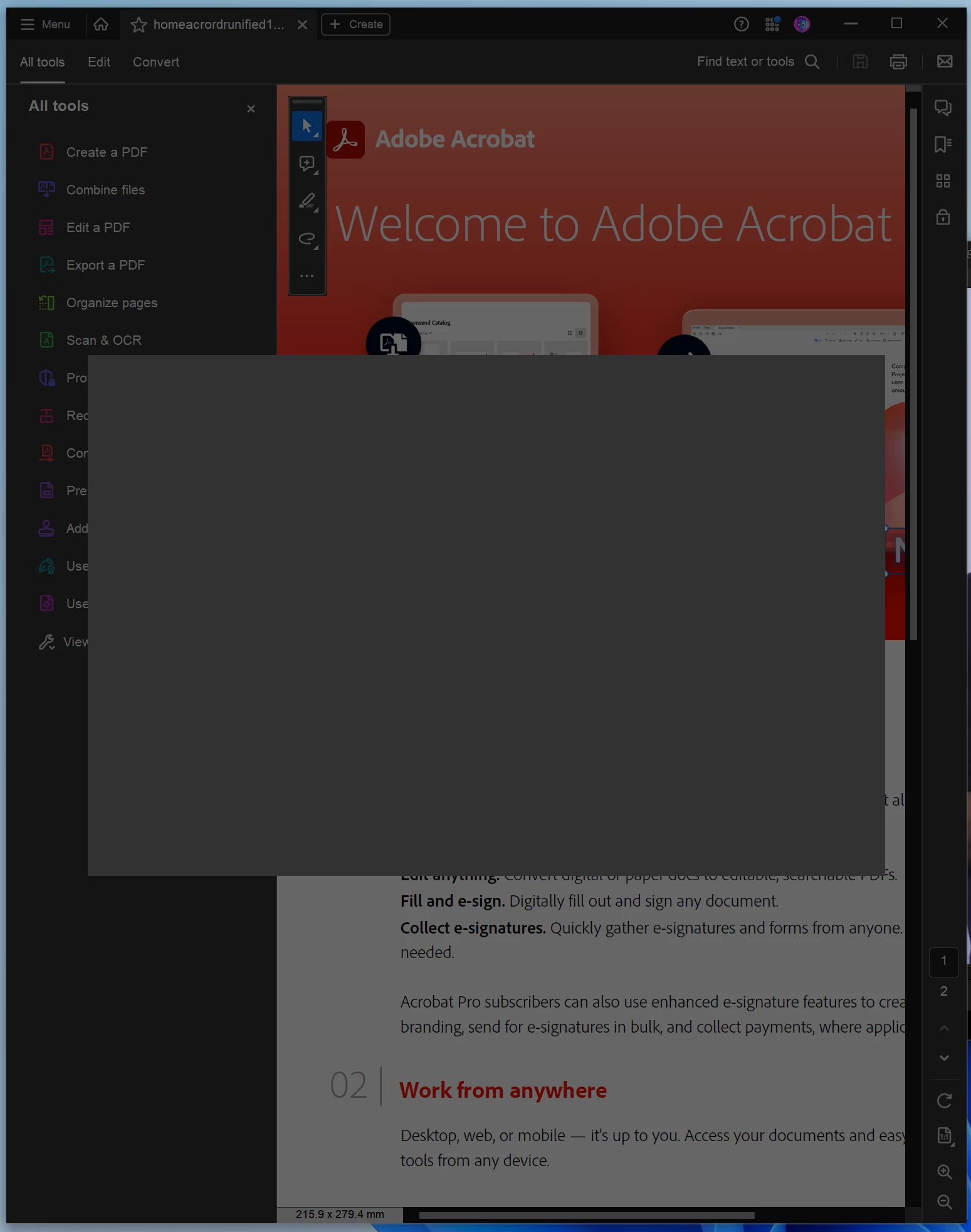
Task: Open the bookmarks panel icon
Action: tap(943, 144)
